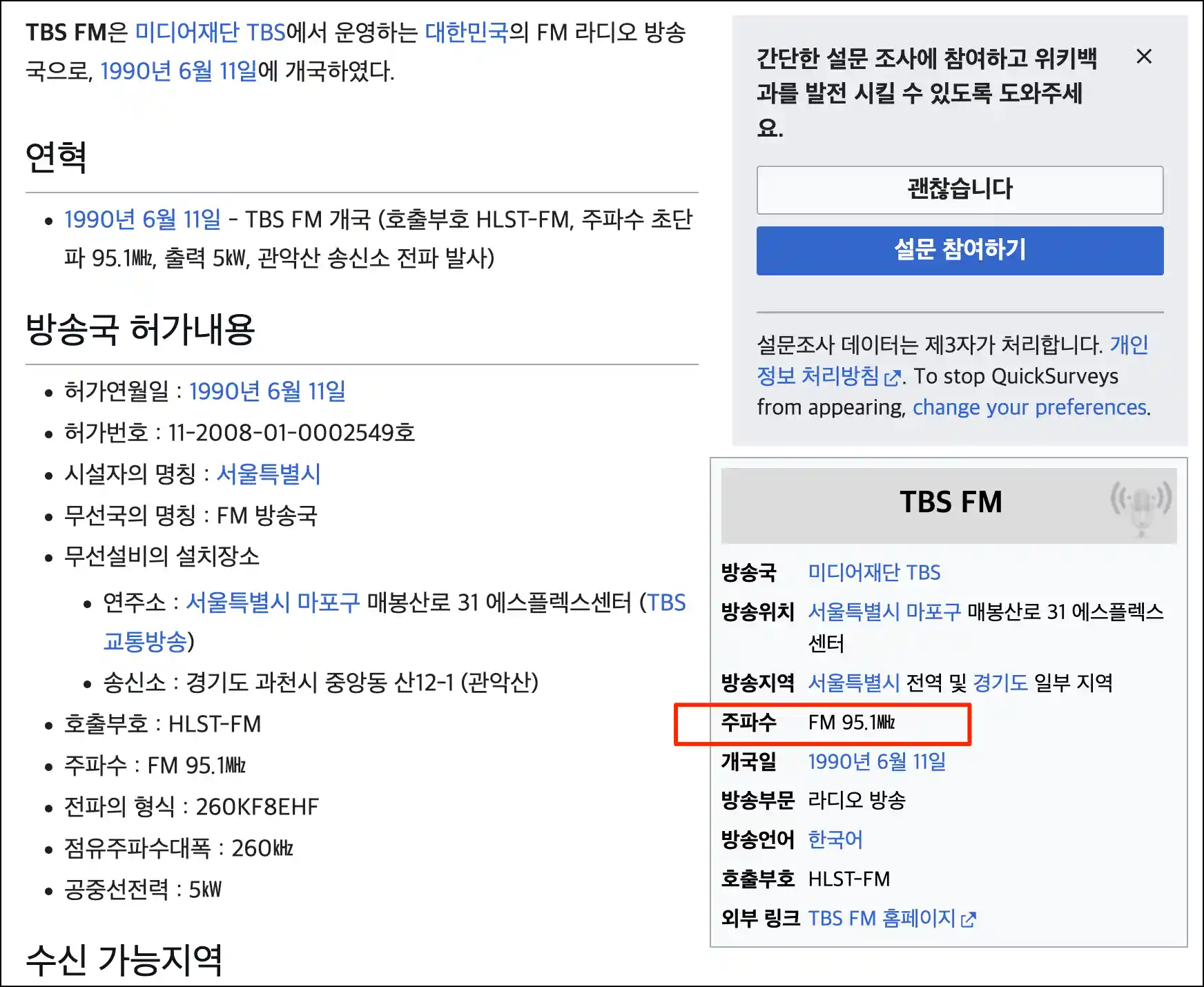
Task: Click the 설문 참여하기 survey button
Action: tap(960, 251)
